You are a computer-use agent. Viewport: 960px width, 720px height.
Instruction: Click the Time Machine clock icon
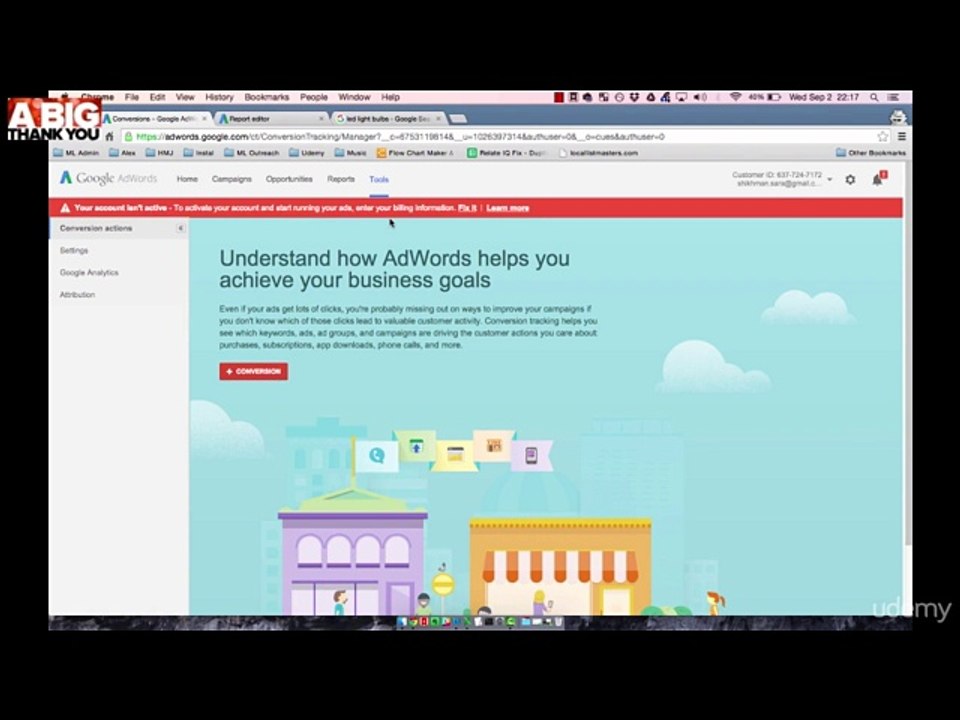pyautogui.click(x=619, y=97)
